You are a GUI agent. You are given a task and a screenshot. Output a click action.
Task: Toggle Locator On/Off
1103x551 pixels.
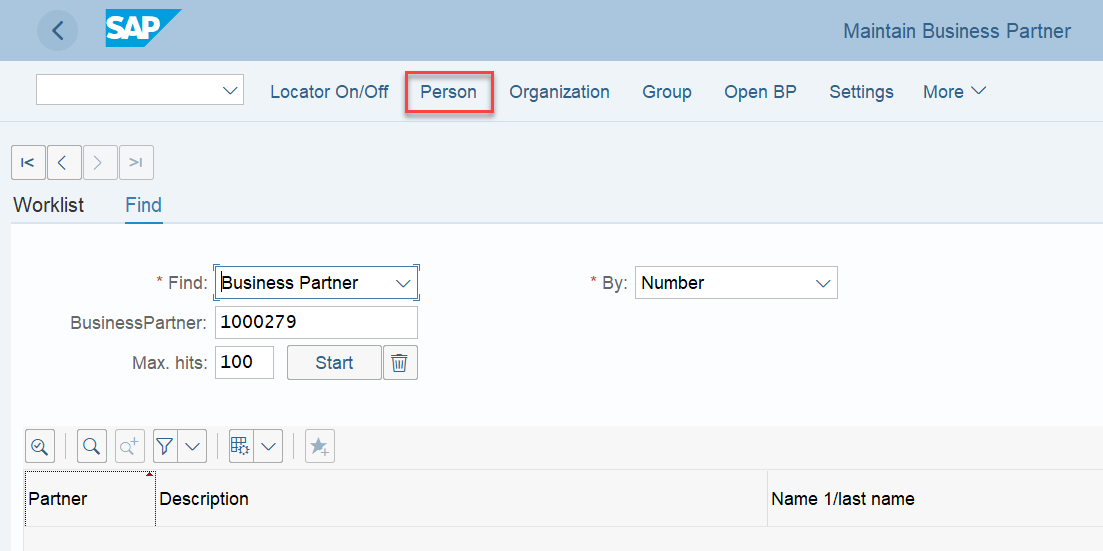329,91
